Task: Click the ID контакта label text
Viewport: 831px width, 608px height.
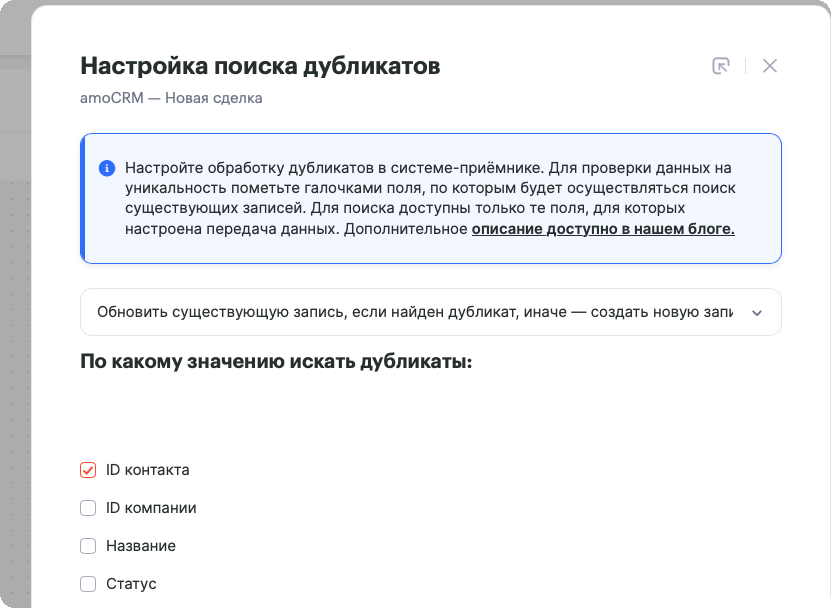Action: pyautogui.click(x=148, y=470)
